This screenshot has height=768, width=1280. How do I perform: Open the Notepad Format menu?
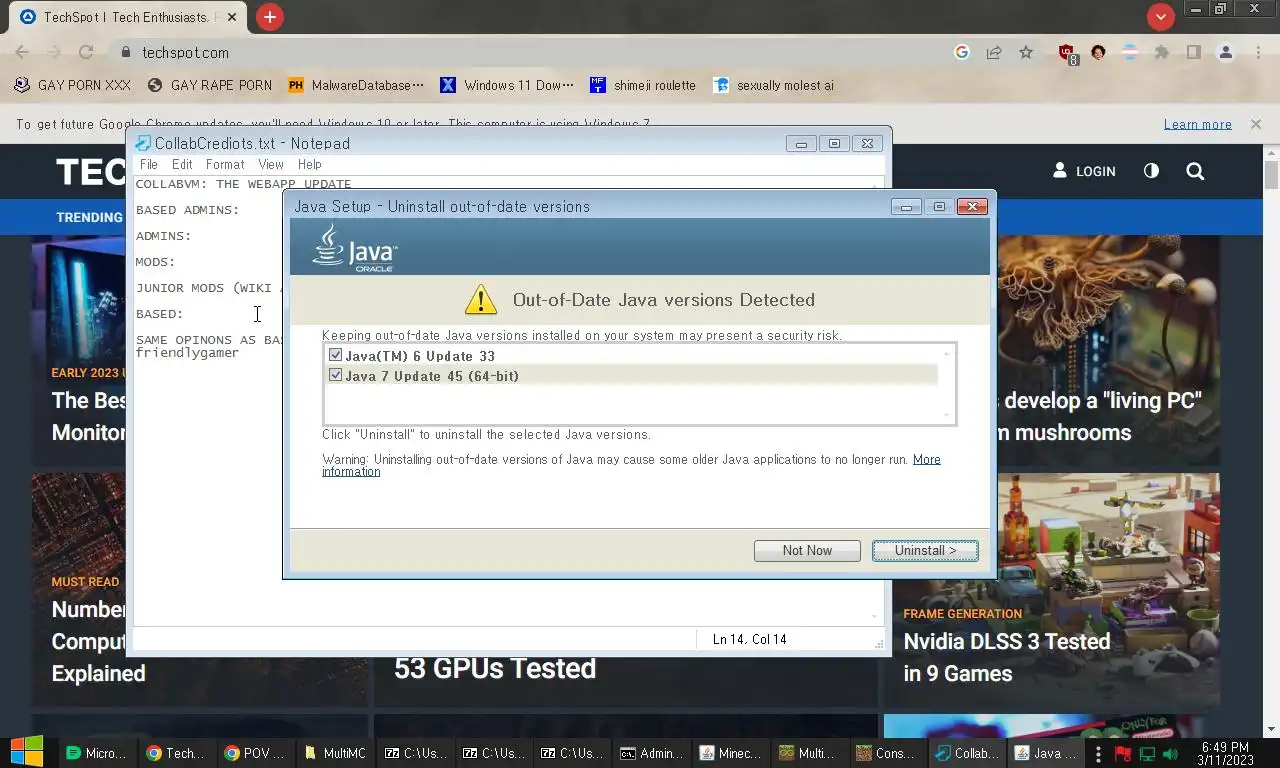(225, 164)
